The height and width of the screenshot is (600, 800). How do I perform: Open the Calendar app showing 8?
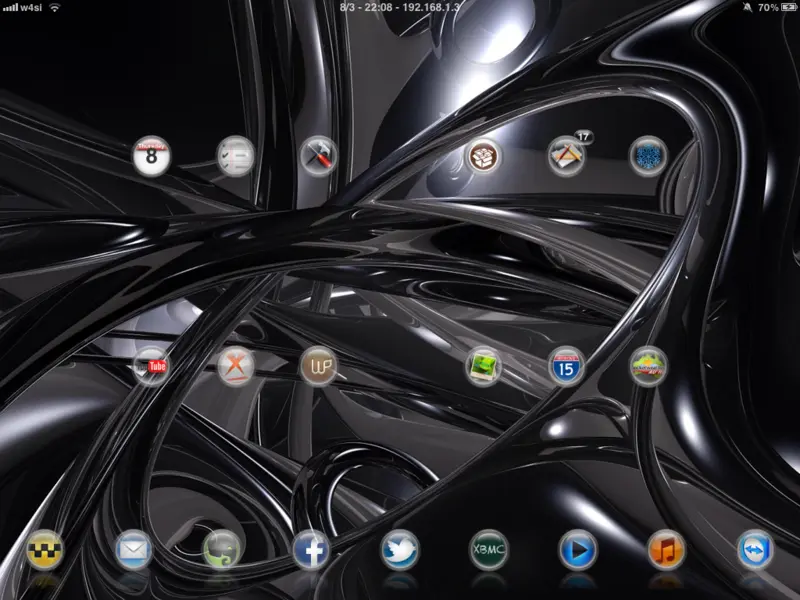pyautogui.click(x=152, y=155)
